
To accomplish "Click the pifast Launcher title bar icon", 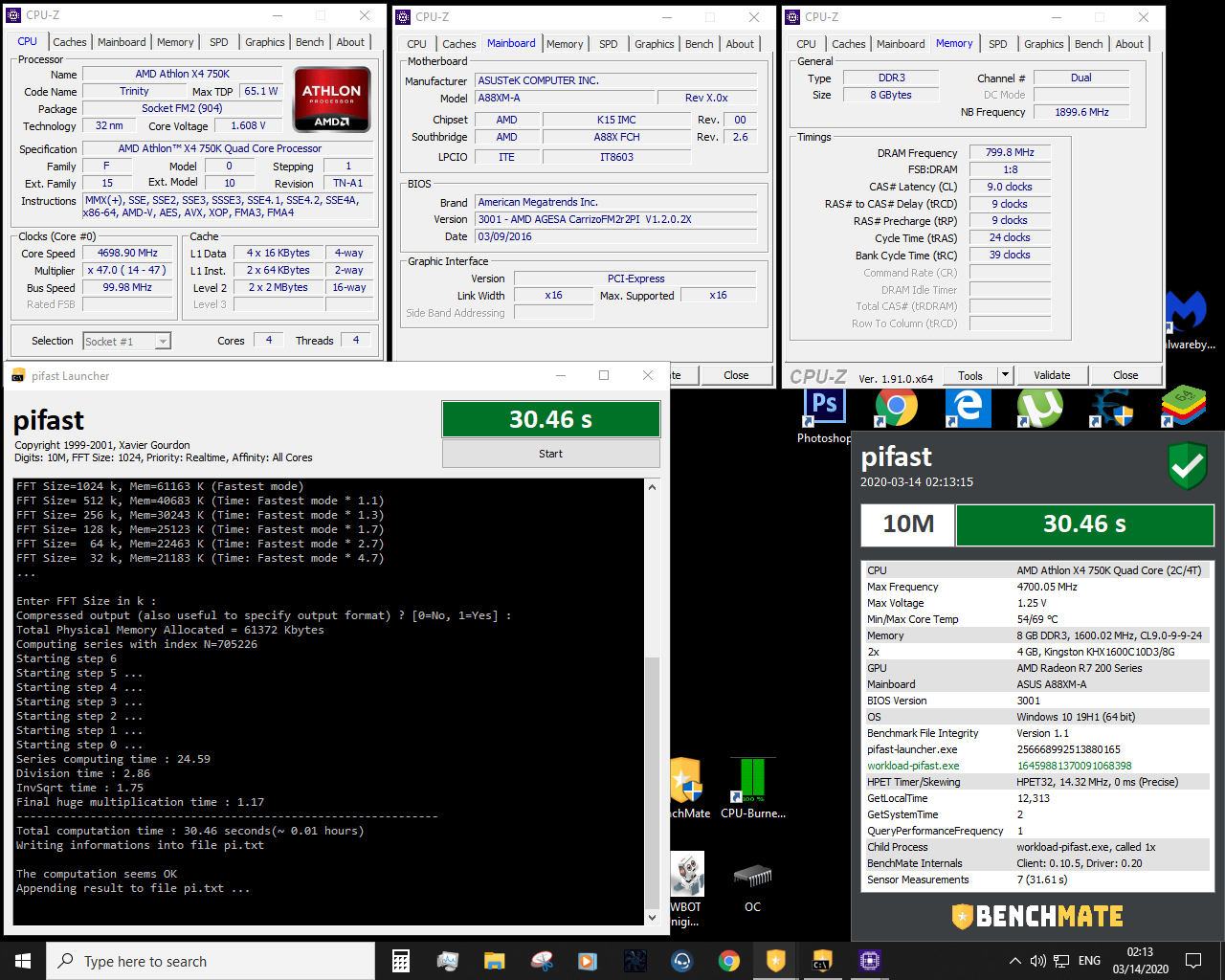I will pyautogui.click(x=18, y=376).
